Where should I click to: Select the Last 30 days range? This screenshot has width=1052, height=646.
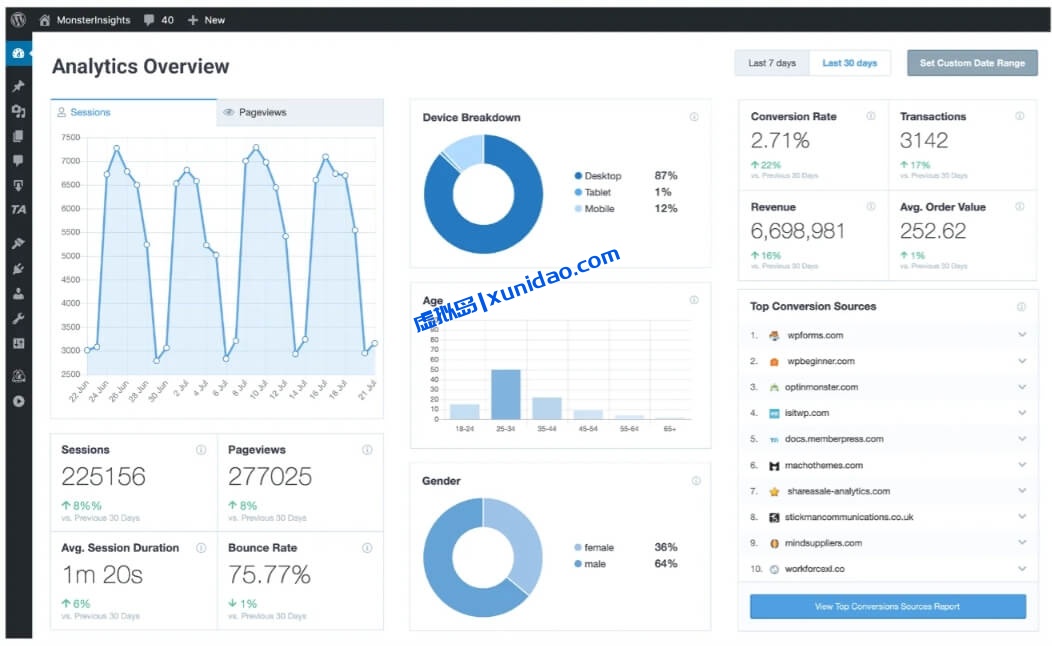coord(849,63)
